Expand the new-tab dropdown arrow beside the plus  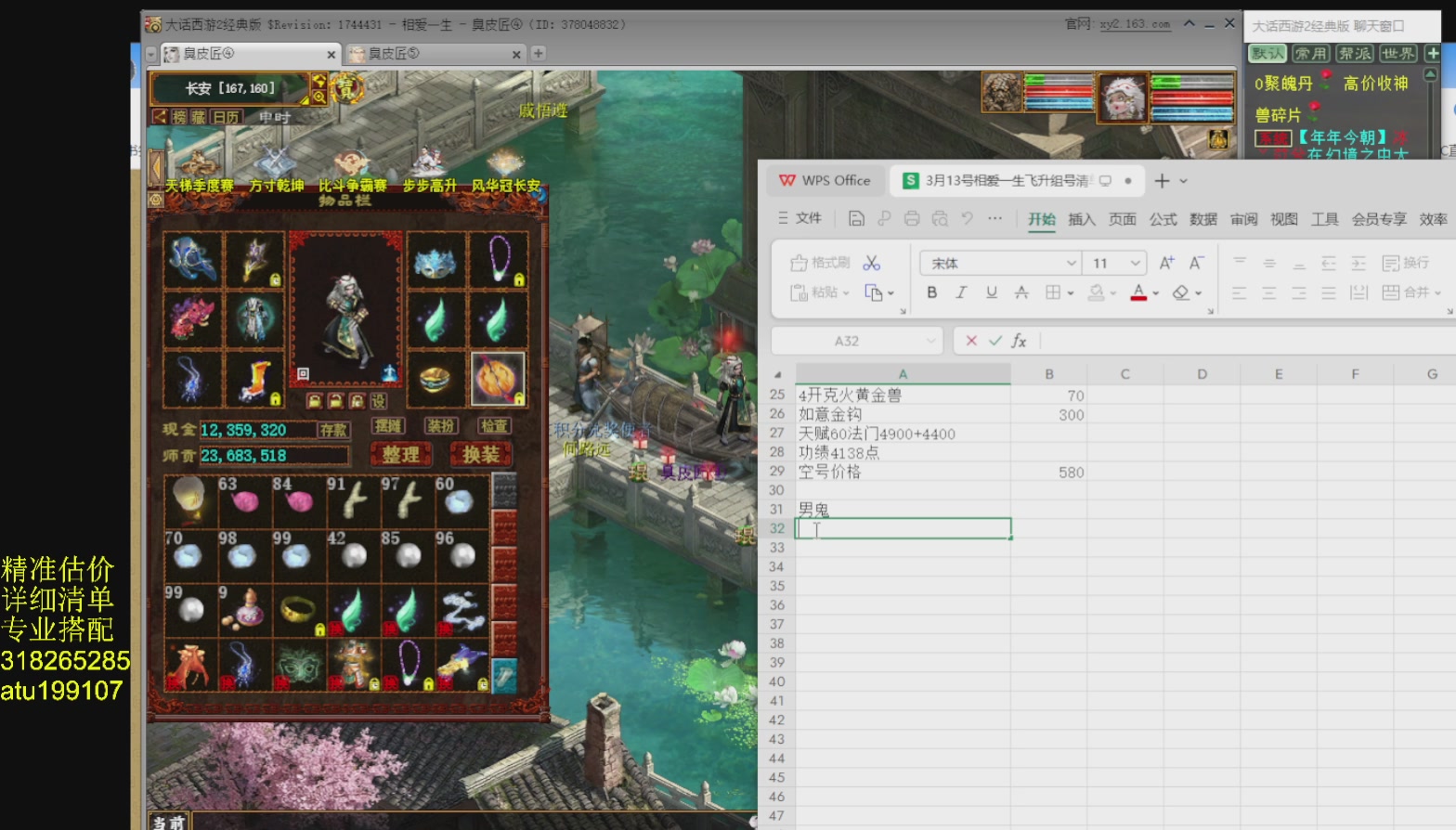pyautogui.click(x=1183, y=181)
